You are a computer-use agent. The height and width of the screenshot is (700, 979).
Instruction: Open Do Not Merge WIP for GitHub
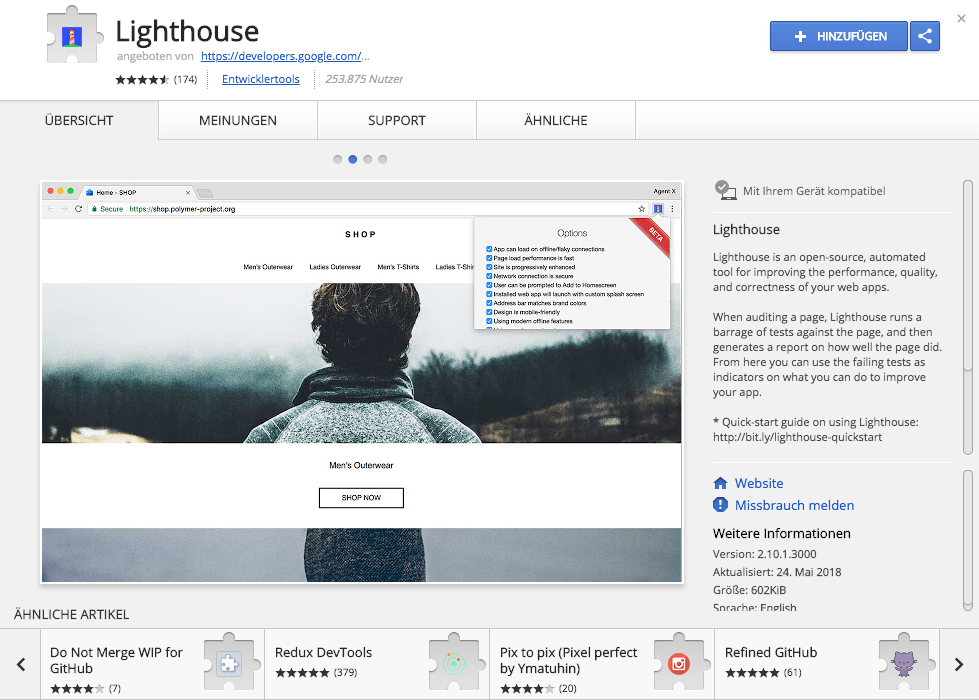[x=152, y=664]
